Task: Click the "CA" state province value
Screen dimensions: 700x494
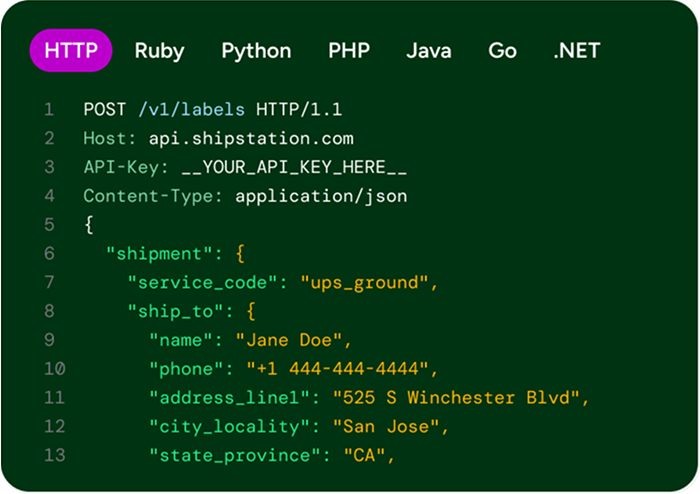Action: point(364,456)
